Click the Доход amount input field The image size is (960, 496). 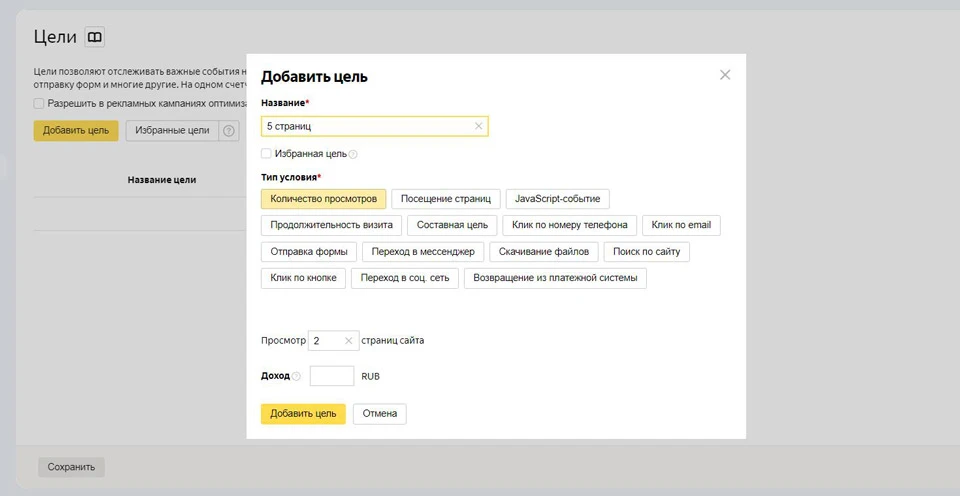click(x=332, y=376)
